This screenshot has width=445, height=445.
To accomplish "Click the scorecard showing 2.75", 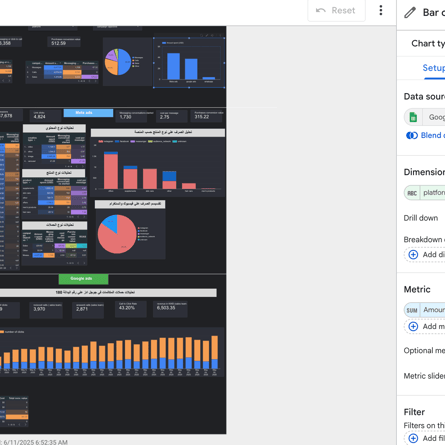I will 172,116.
